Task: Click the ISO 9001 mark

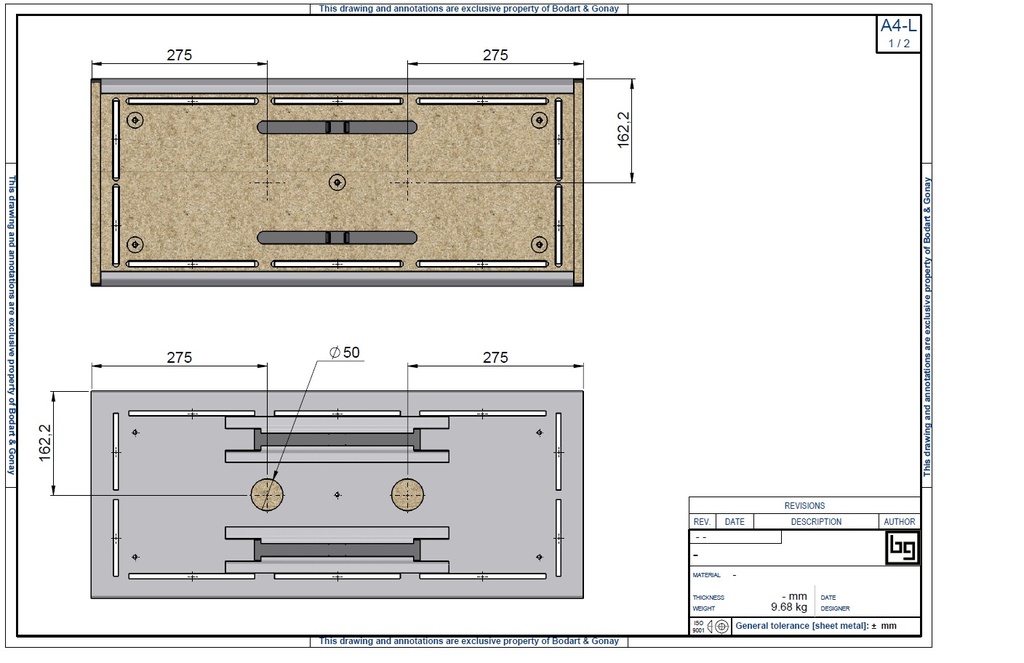Action: 697,627
